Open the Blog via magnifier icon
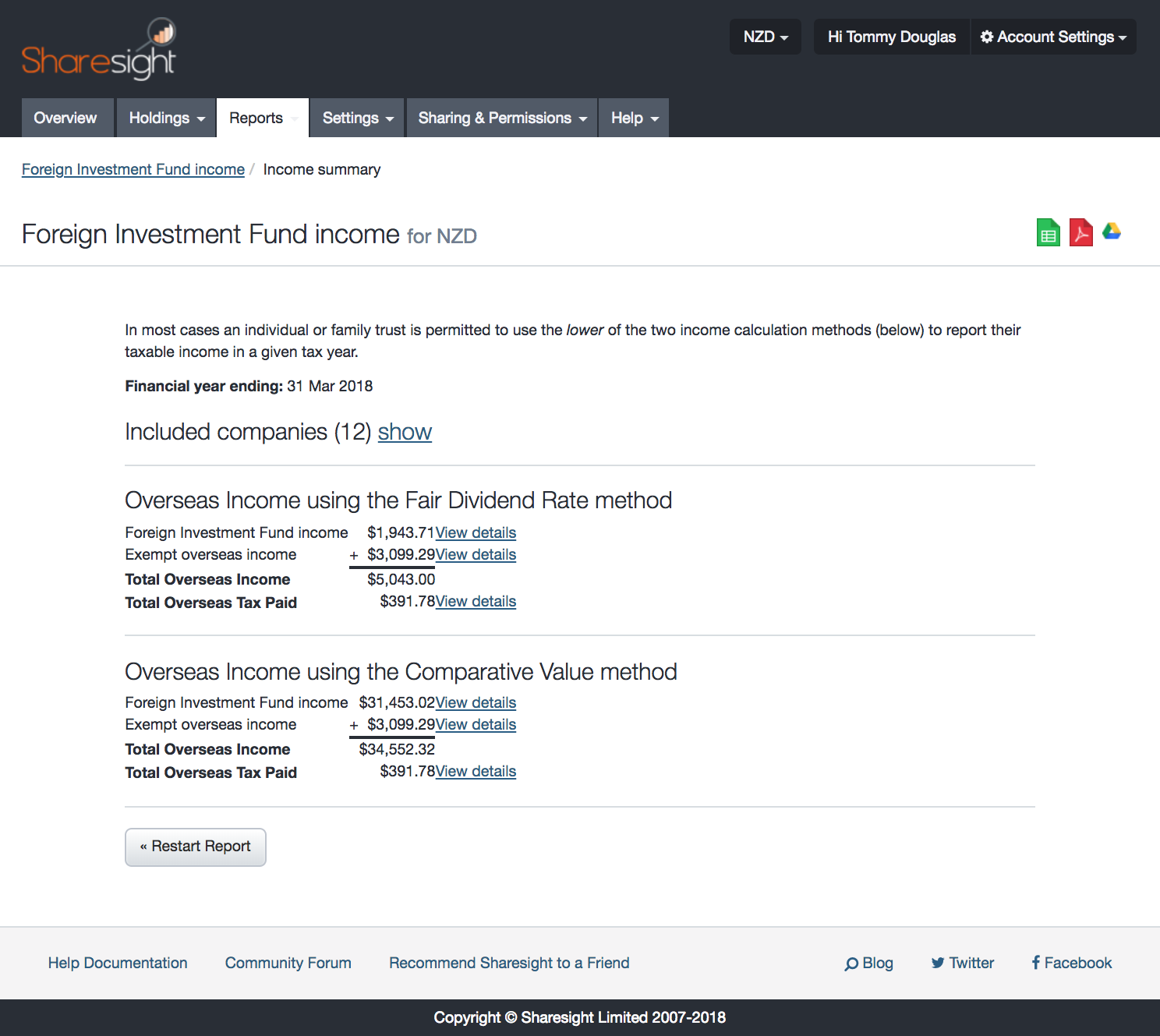 [868, 963]
